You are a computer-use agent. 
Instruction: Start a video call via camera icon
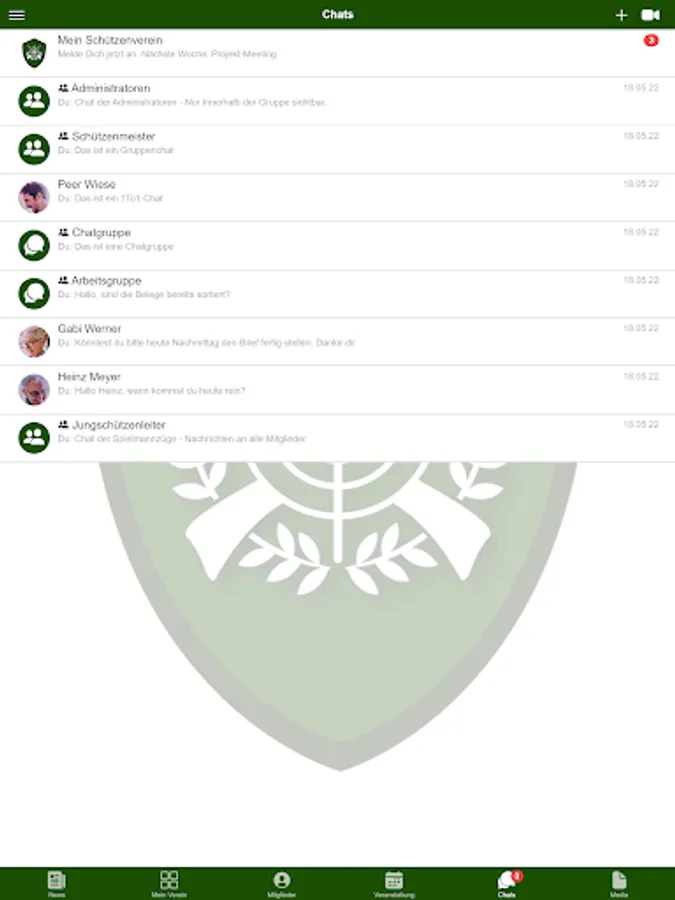click(650, 15)
